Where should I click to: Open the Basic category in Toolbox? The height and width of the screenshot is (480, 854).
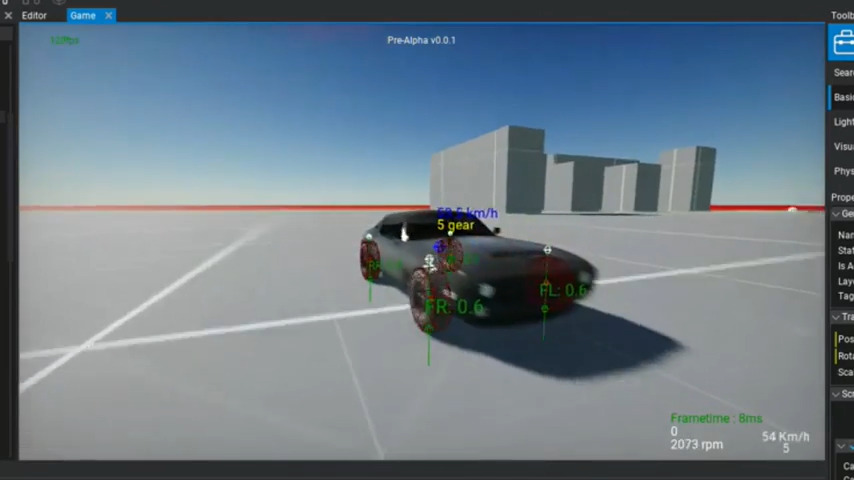[x=844, y=97]
